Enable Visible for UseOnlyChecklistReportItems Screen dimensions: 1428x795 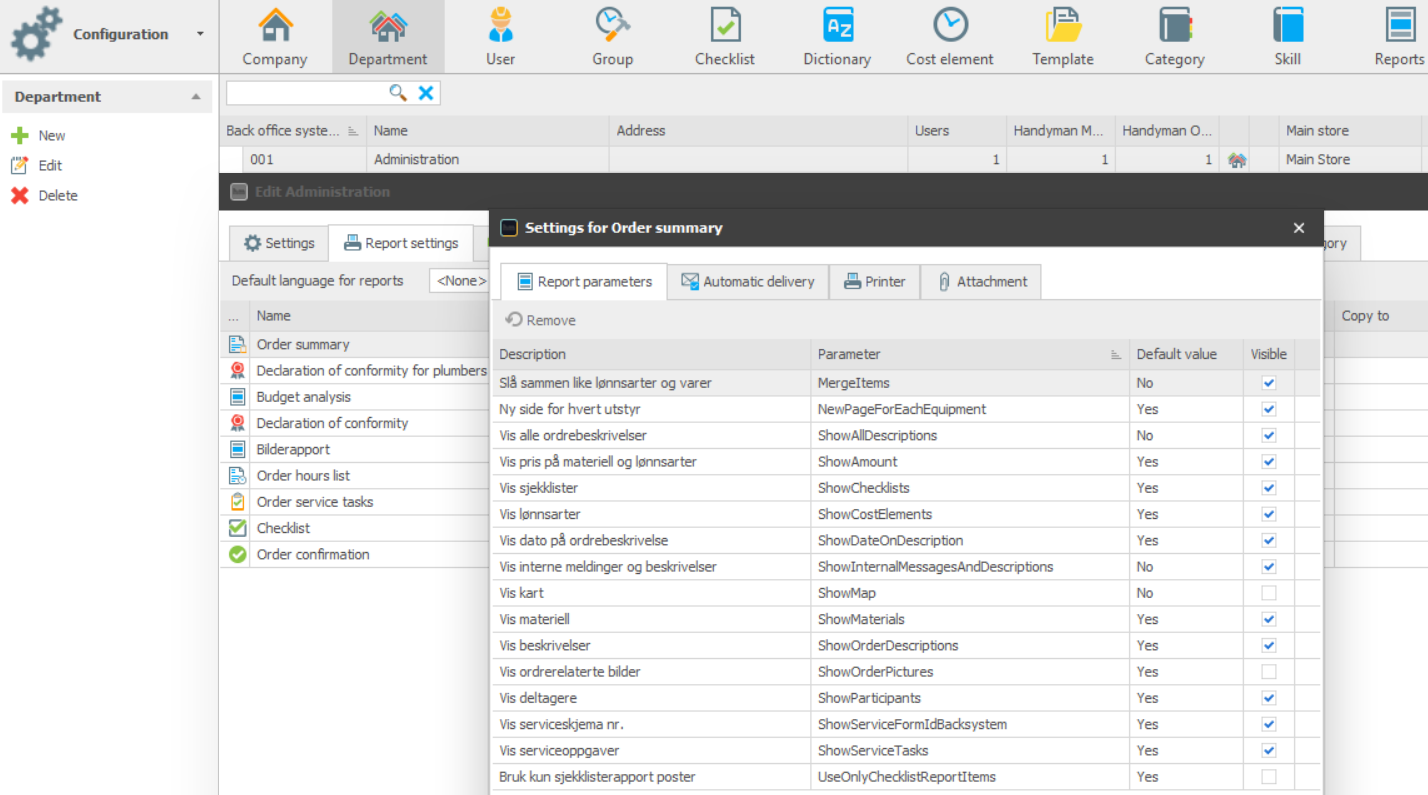[1269, 777]
